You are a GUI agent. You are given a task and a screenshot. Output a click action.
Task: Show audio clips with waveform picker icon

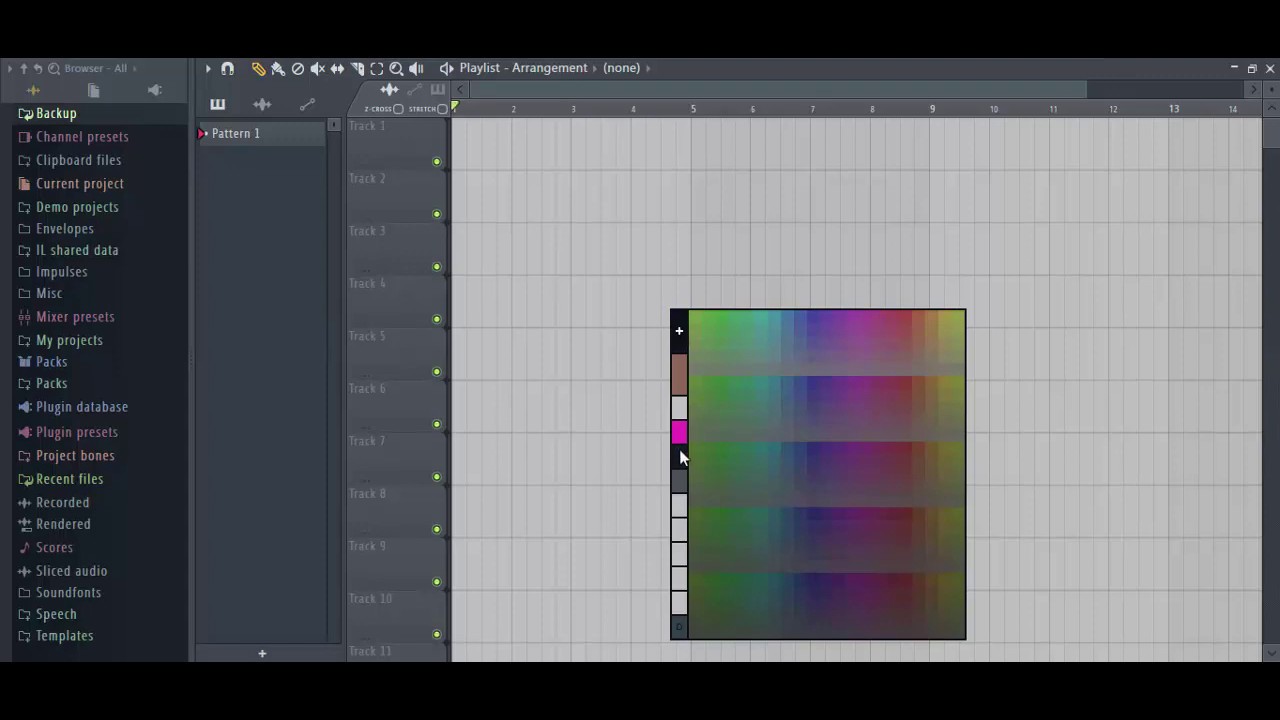tap(262, 104)
